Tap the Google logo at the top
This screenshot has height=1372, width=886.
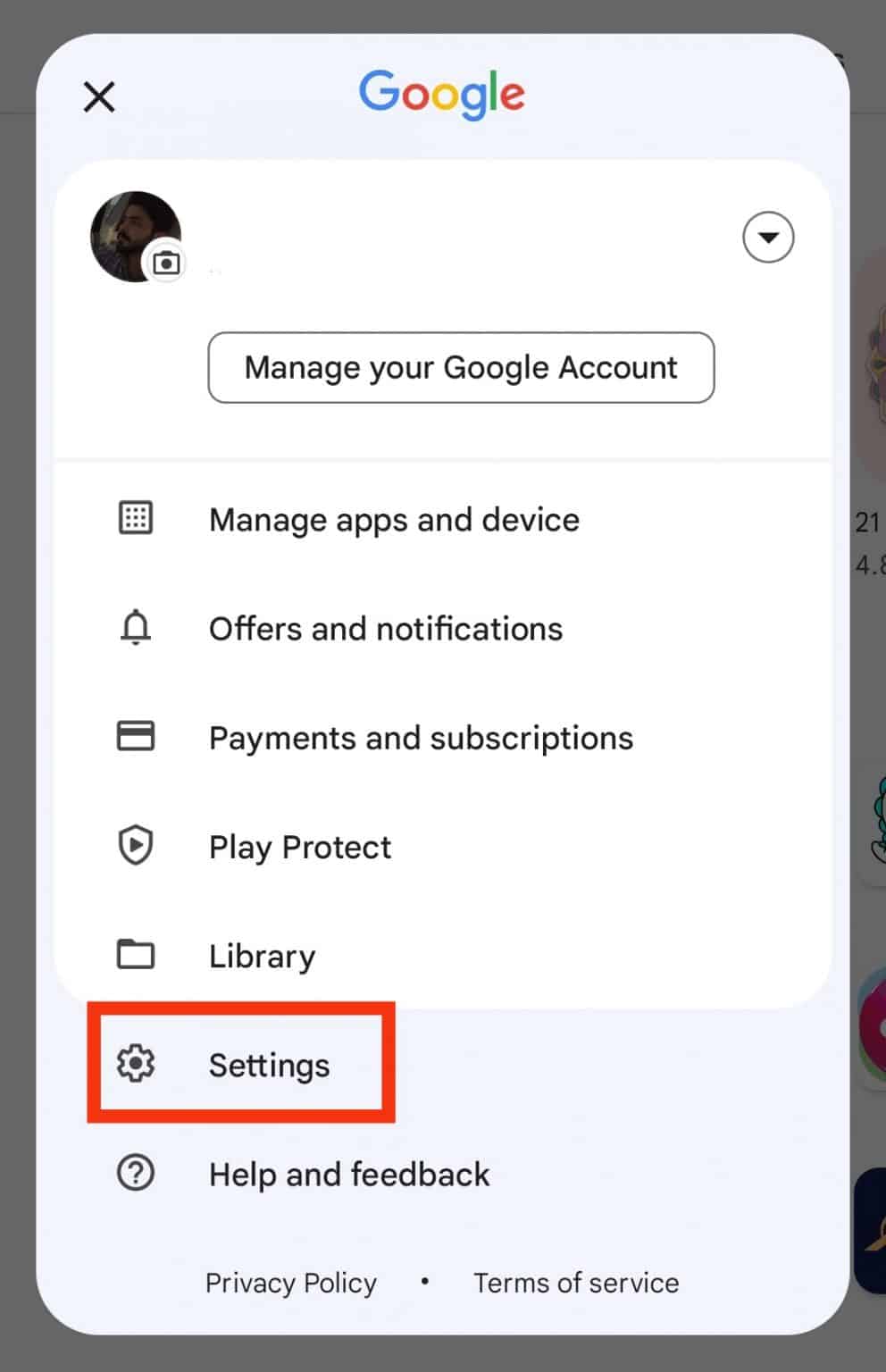[441, 94]
